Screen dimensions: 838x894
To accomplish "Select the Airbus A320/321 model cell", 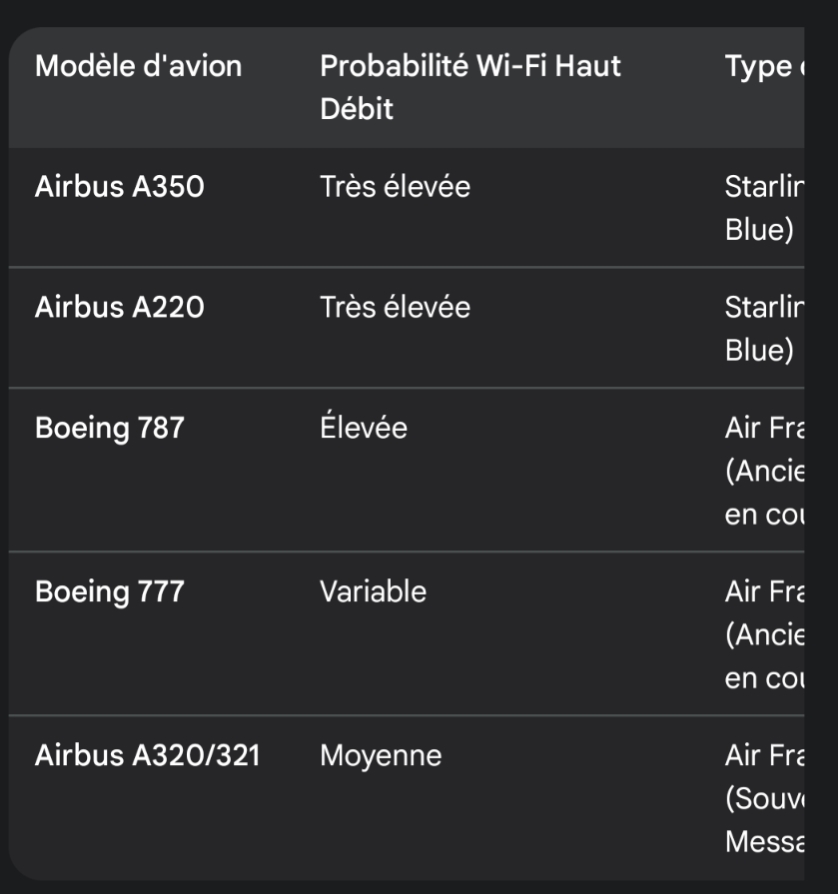I will (147, 756).
